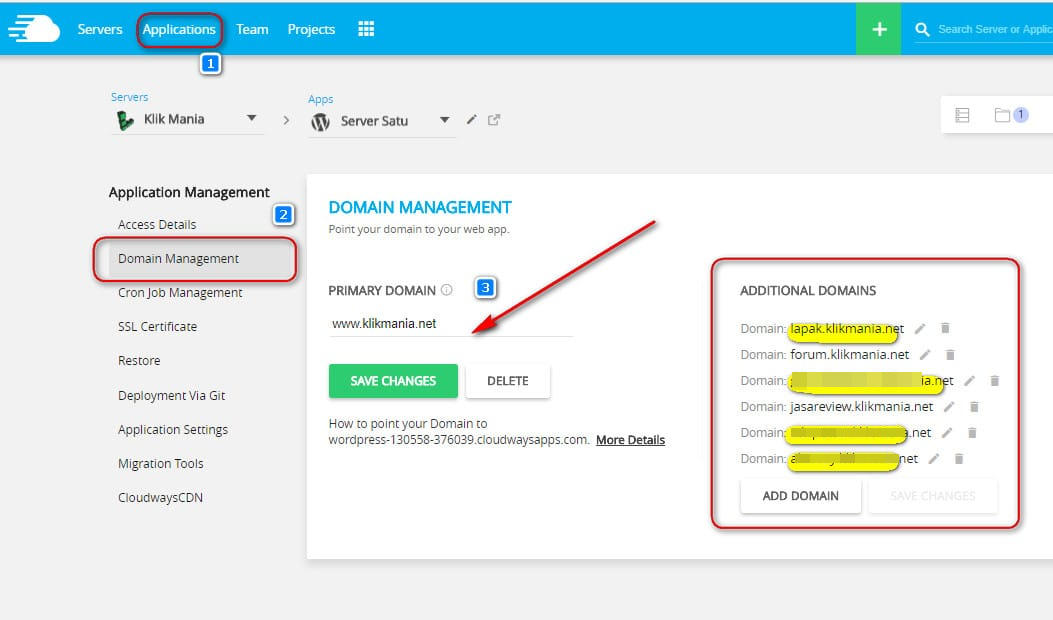Open Deployment Via Git
1053x620 pixels.
[171, 396]
